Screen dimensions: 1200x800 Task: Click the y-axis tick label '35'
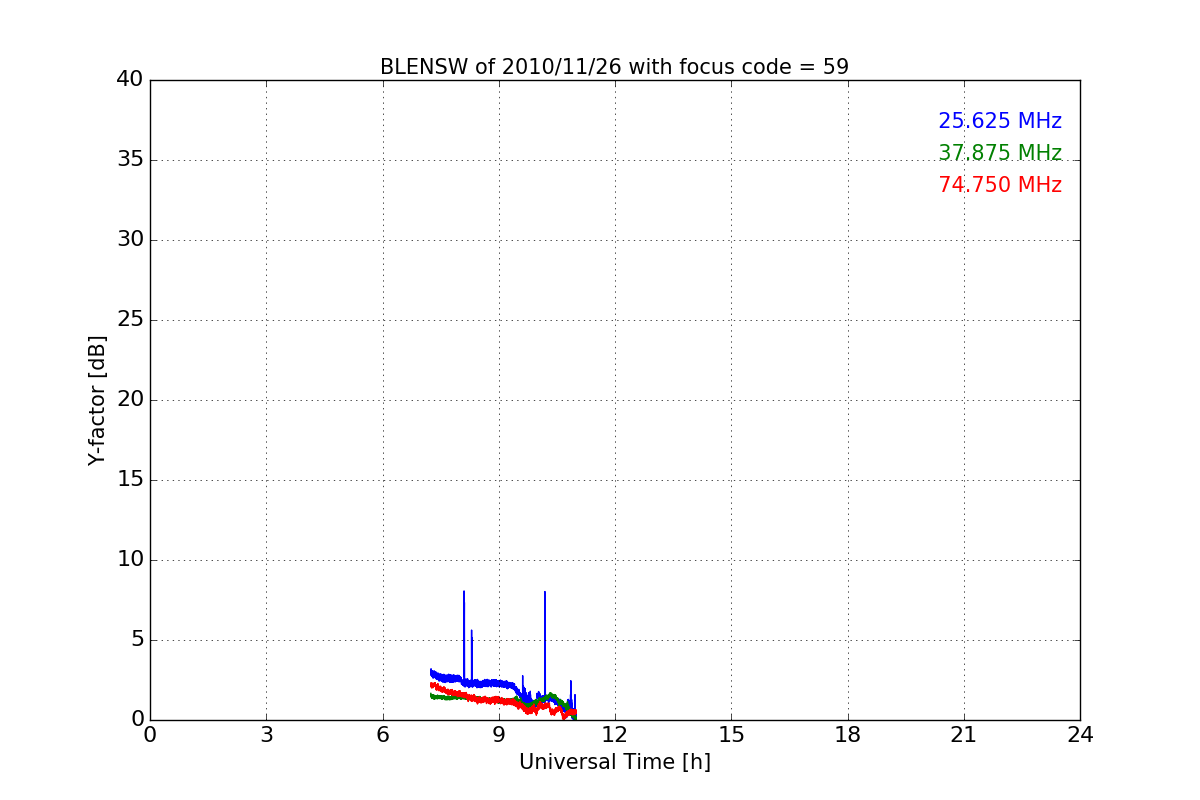coord(130,160)
